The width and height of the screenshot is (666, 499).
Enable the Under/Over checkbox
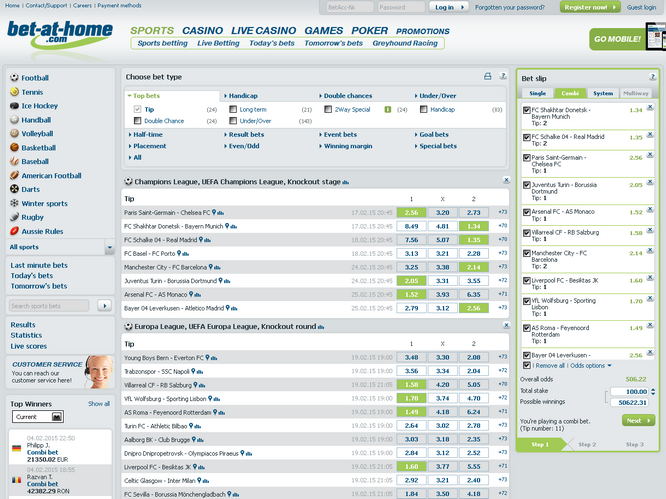pyautogui.click(x=233, y=121)
